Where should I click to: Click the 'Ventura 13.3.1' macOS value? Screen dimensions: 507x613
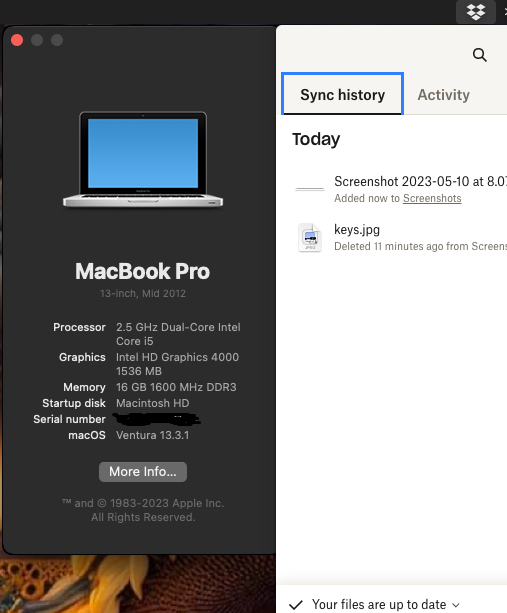point(152,435)
